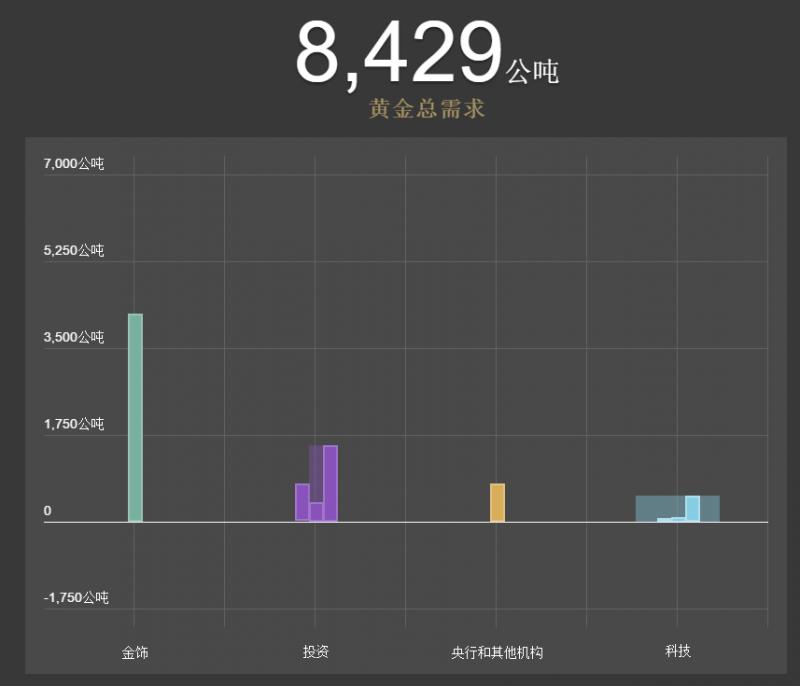This screenshot has width=800, height=686.
Task: Click the 科技 axis label
Action: (x=678, y=651)
